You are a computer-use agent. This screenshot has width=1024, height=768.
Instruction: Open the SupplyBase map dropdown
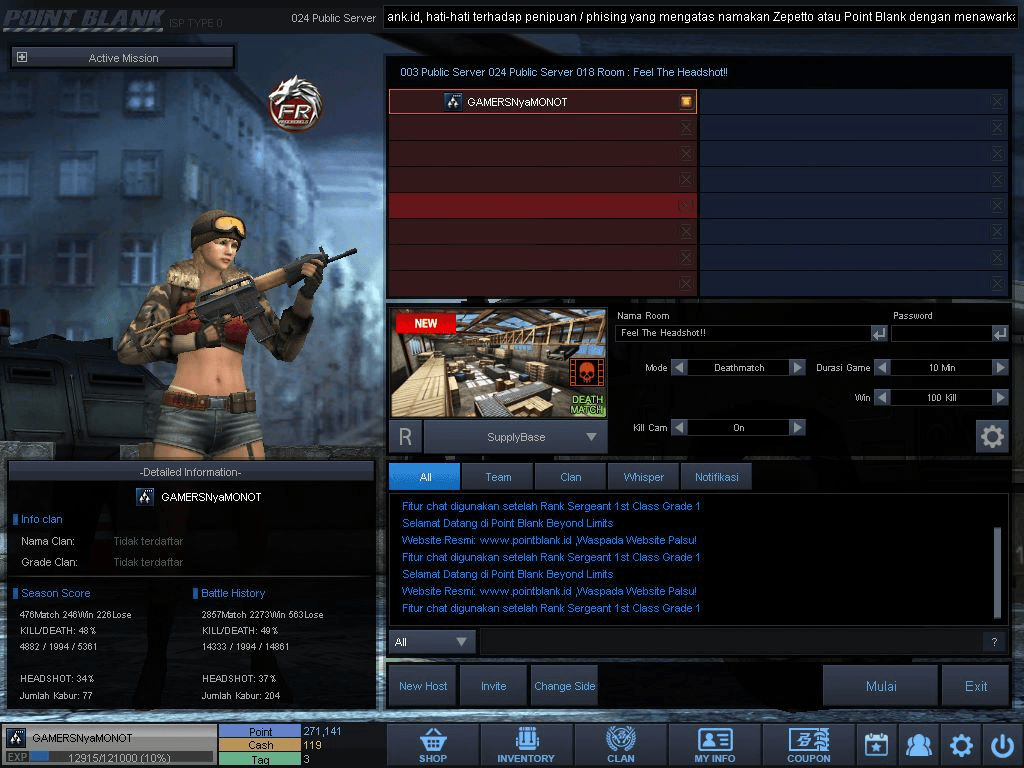tap(515, 437)
